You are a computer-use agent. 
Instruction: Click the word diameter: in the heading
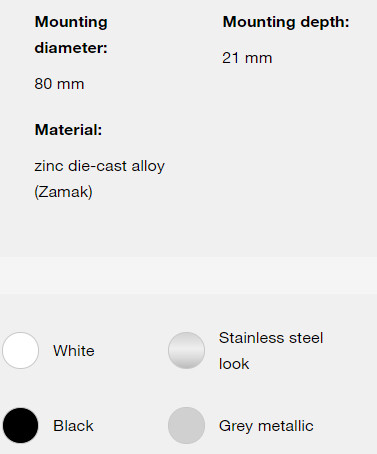(x=71, y=48)
